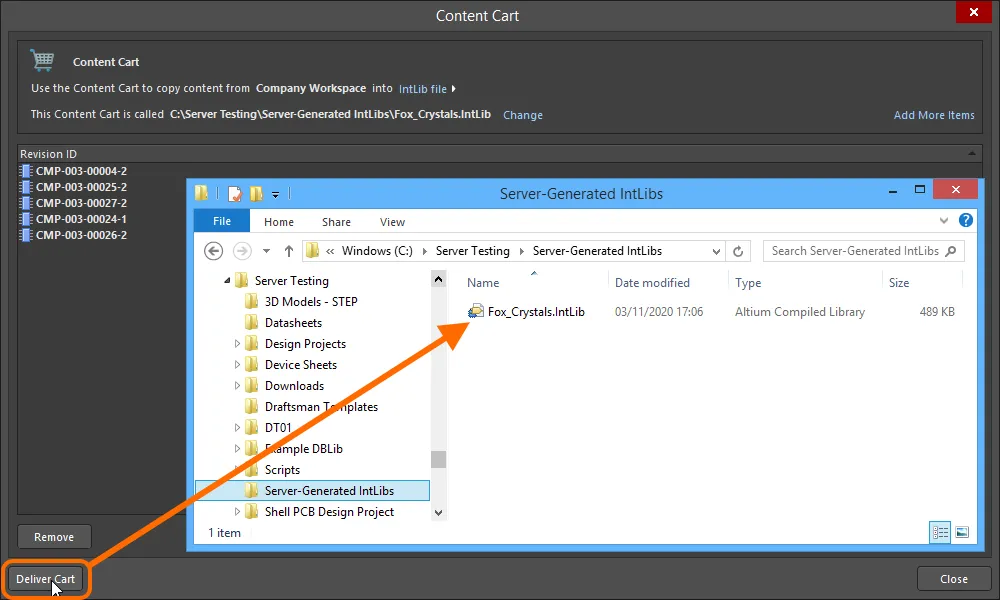Click the search magnifier icon
Image resolution: width=1000 pixels, height=600 pixels.
tap(951, 251)
